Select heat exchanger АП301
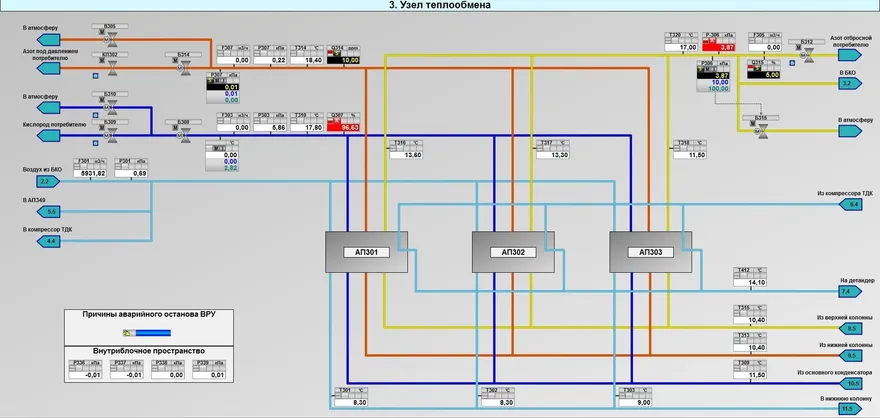Image resolution: width=880 pixels, height=418 pixels. [x=366, y=252]
